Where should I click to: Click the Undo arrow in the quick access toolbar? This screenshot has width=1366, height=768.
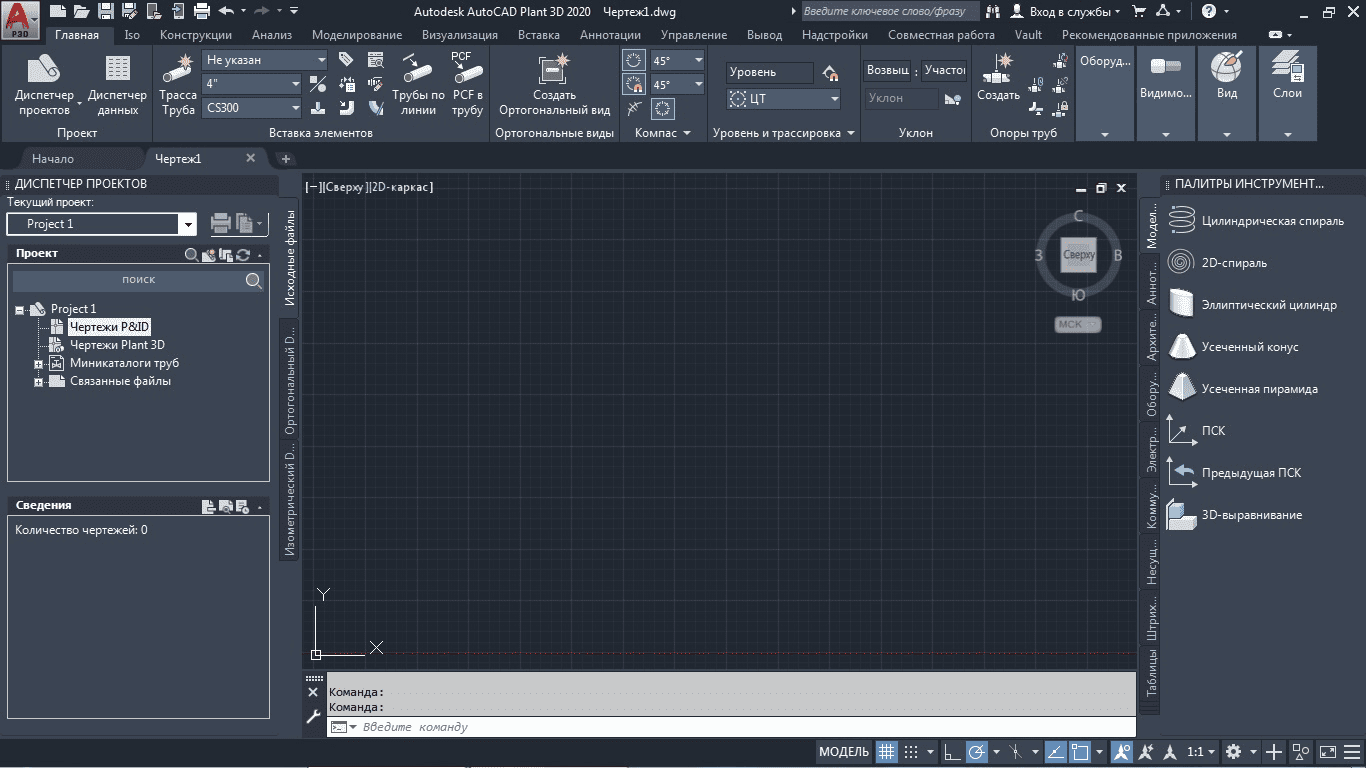click(225, 12)
